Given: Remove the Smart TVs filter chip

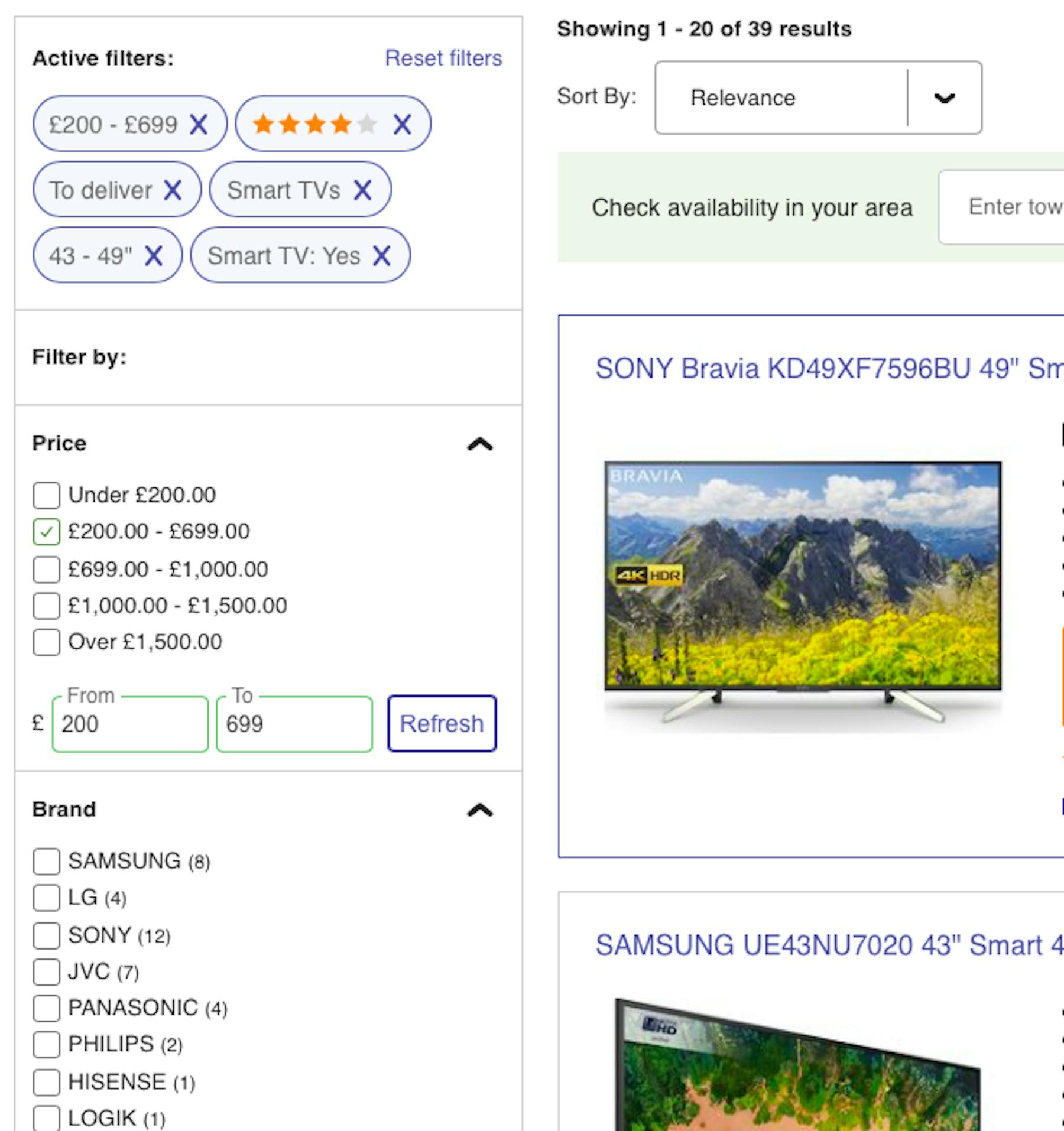Looking at the screenshot, I should [362, 190].
